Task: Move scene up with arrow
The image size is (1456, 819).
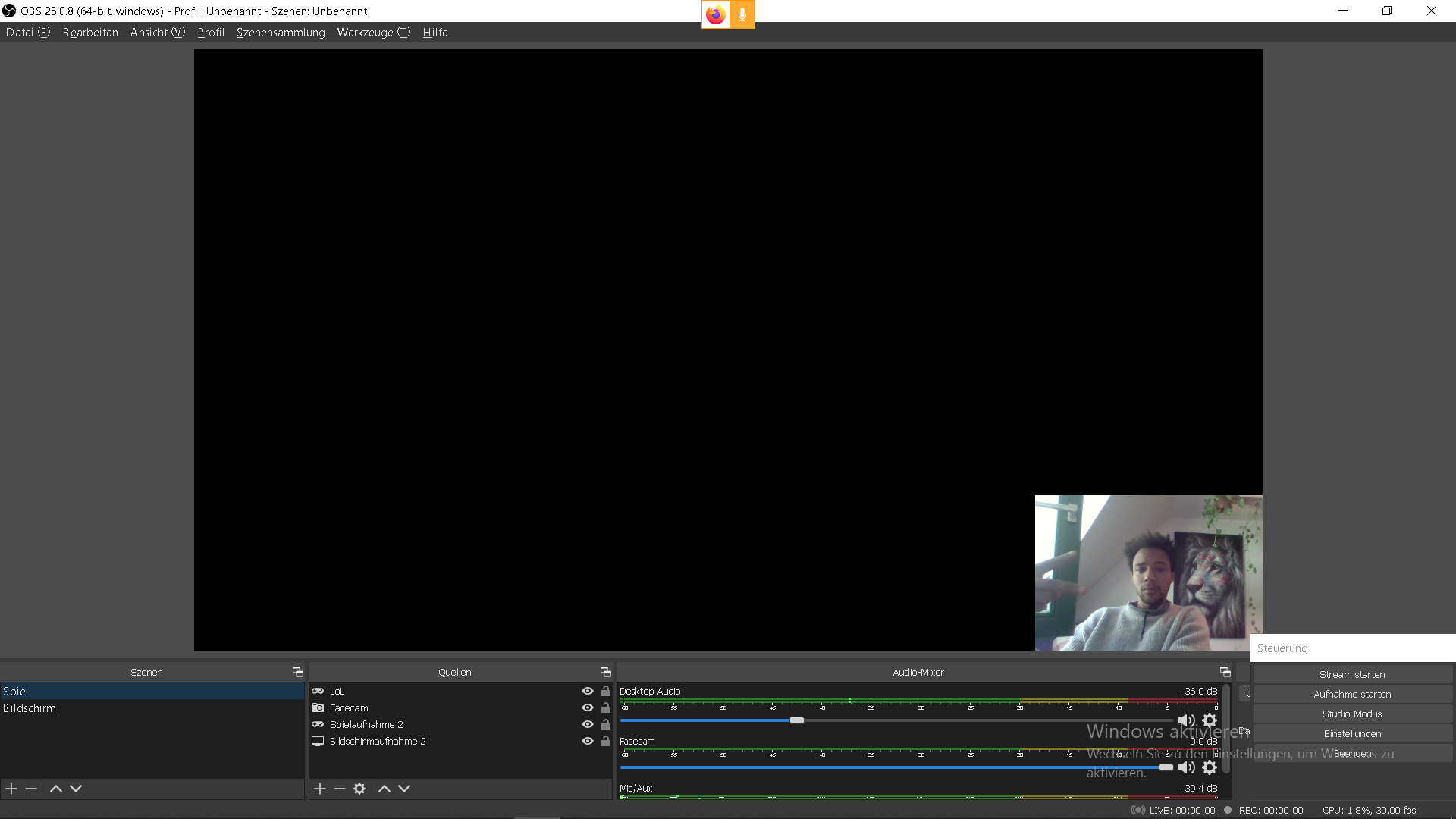Action: [x=55, y=789]
